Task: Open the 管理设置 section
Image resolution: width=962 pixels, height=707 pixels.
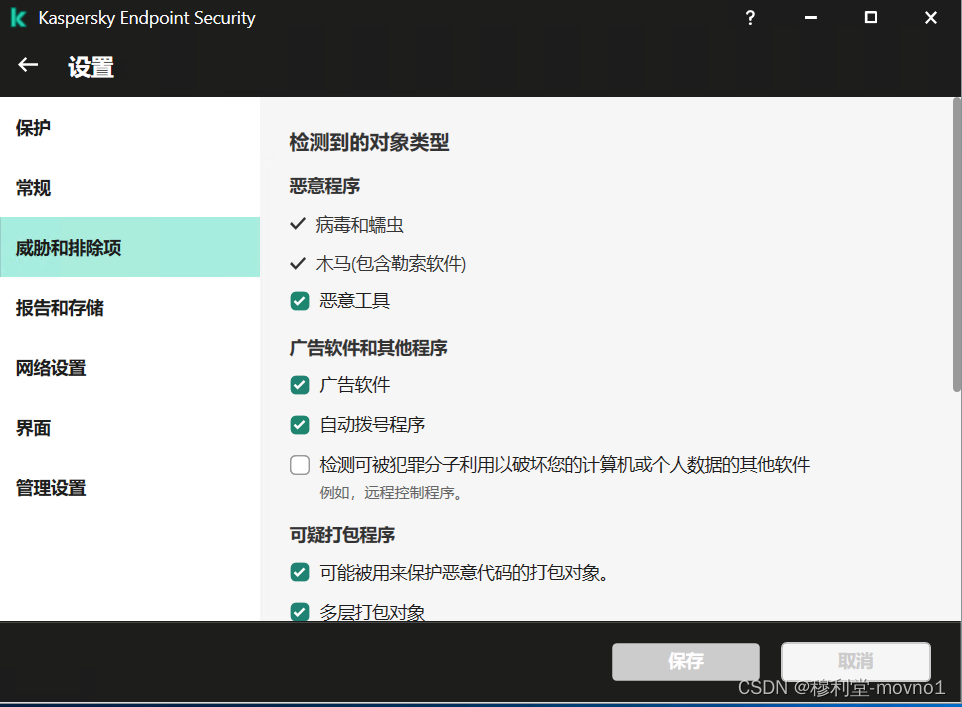Action: pyautogui.click(x=130, y=488)
